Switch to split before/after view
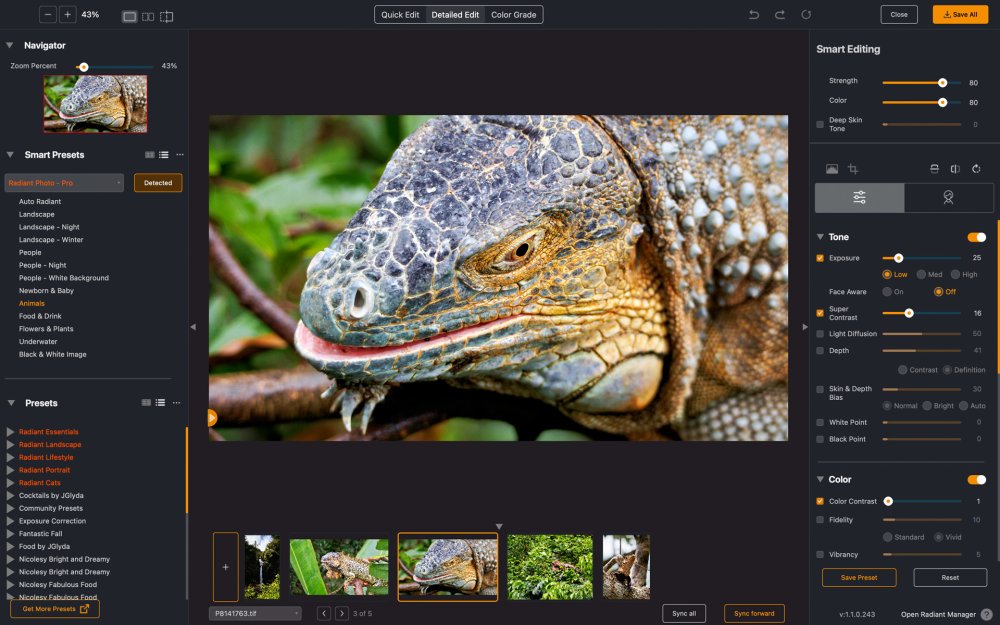This screenshot has width=1000, height=625. click(166, 17)
